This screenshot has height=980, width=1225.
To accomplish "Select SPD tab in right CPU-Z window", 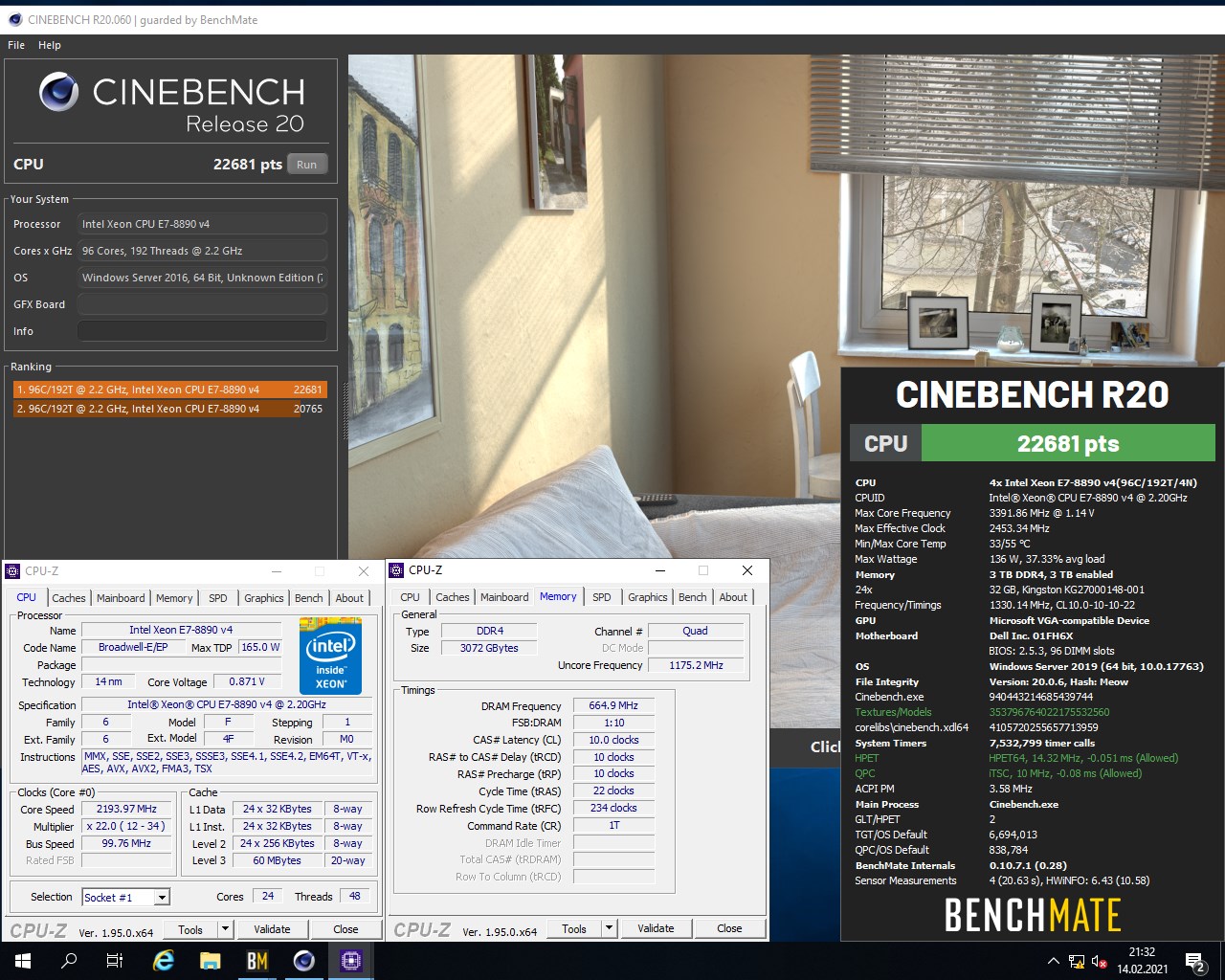I will [x=602, y=597].
